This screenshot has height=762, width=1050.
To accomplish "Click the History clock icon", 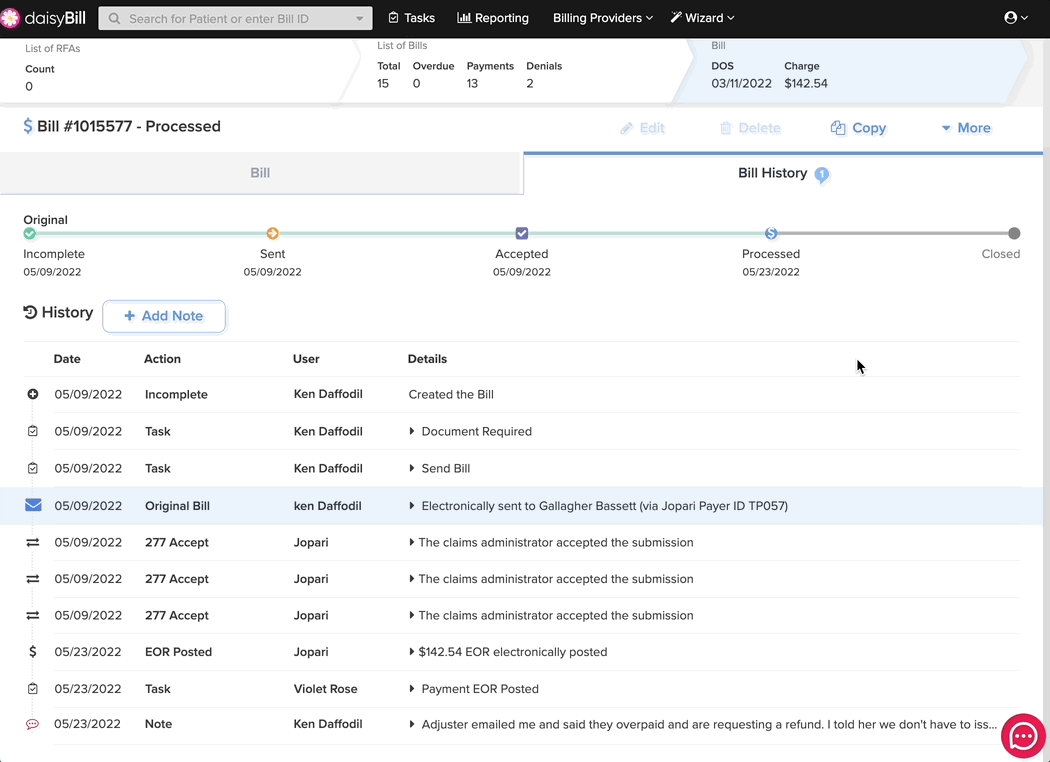I will 30,312.
